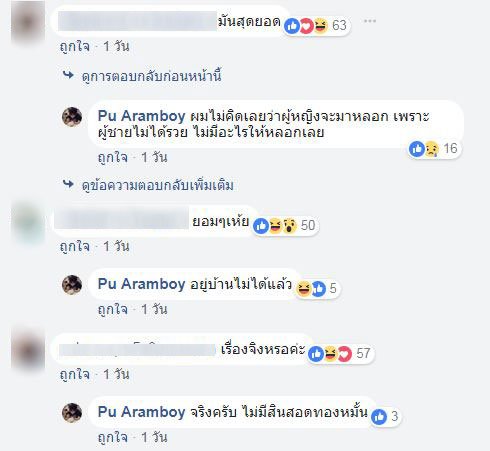Viewport: 490px width, 451px height.
Task: Like the มันสุดยอด comment via ถูกใจ
Action: 75,46
